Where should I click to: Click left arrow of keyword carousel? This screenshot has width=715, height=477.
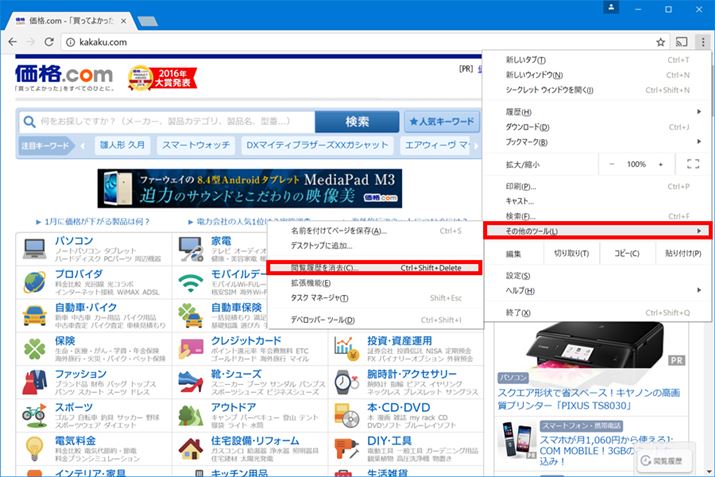(x=83, y=145)
